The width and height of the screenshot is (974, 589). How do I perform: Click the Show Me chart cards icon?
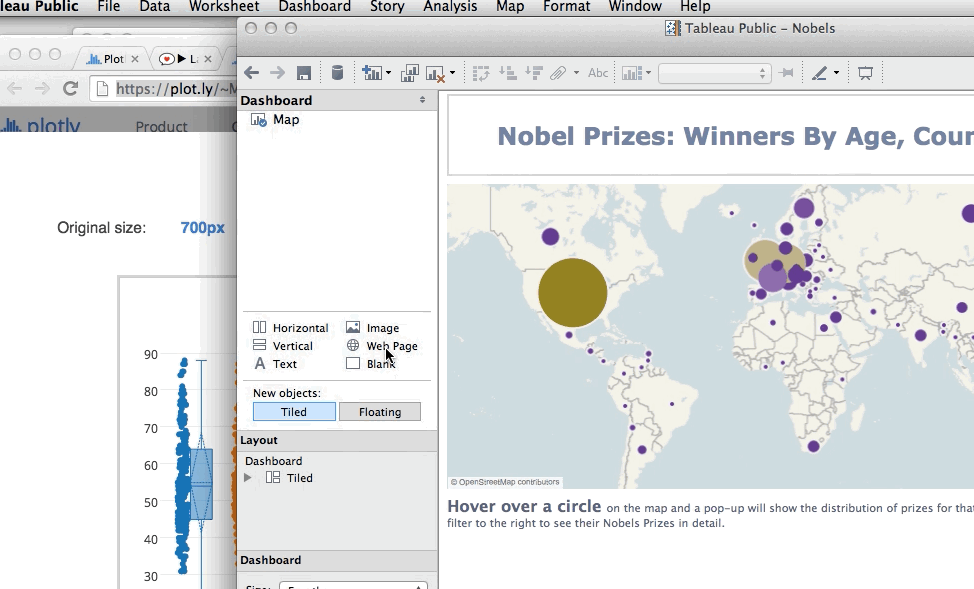632,73
